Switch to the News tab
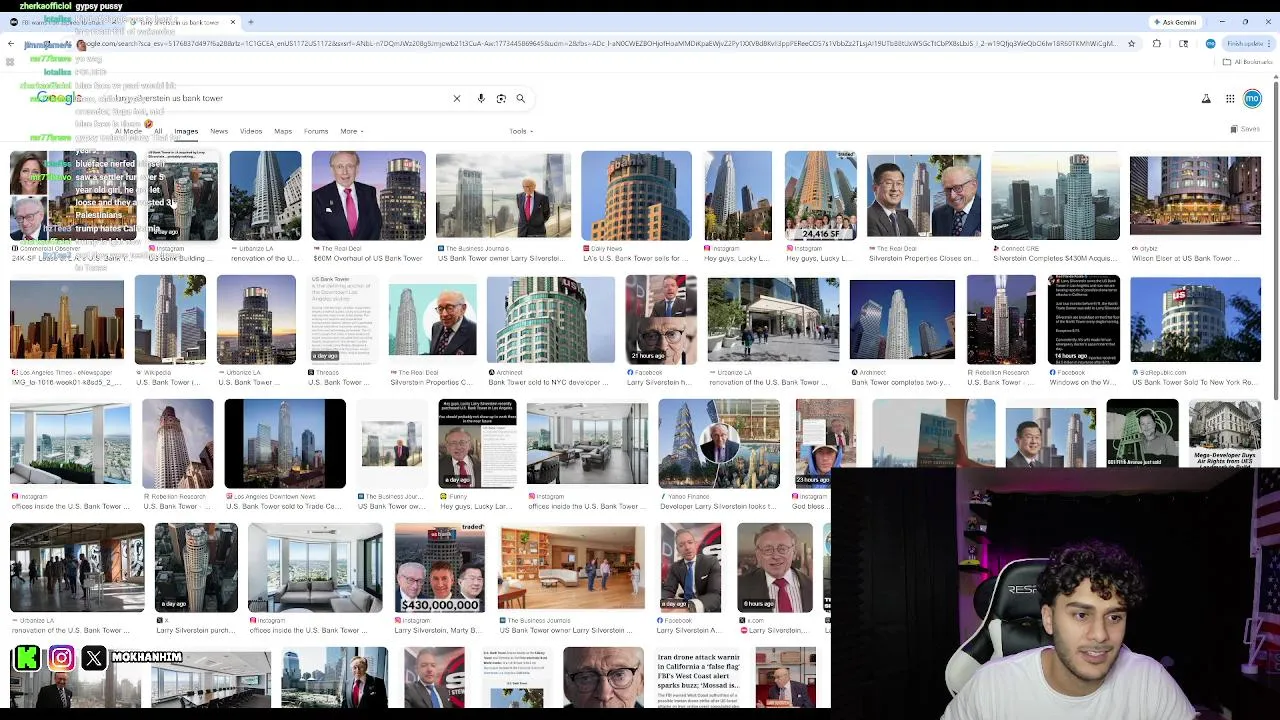 tap(219, 131)
